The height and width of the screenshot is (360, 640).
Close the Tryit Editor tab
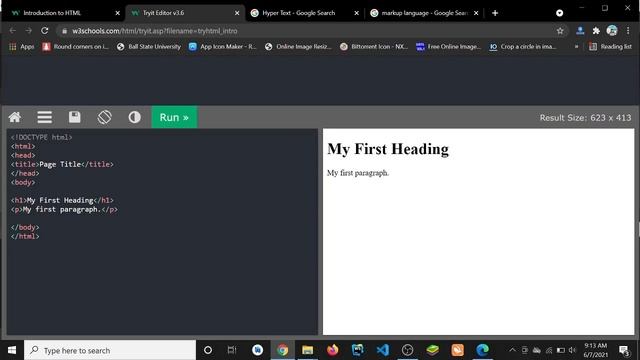(237, 13)
